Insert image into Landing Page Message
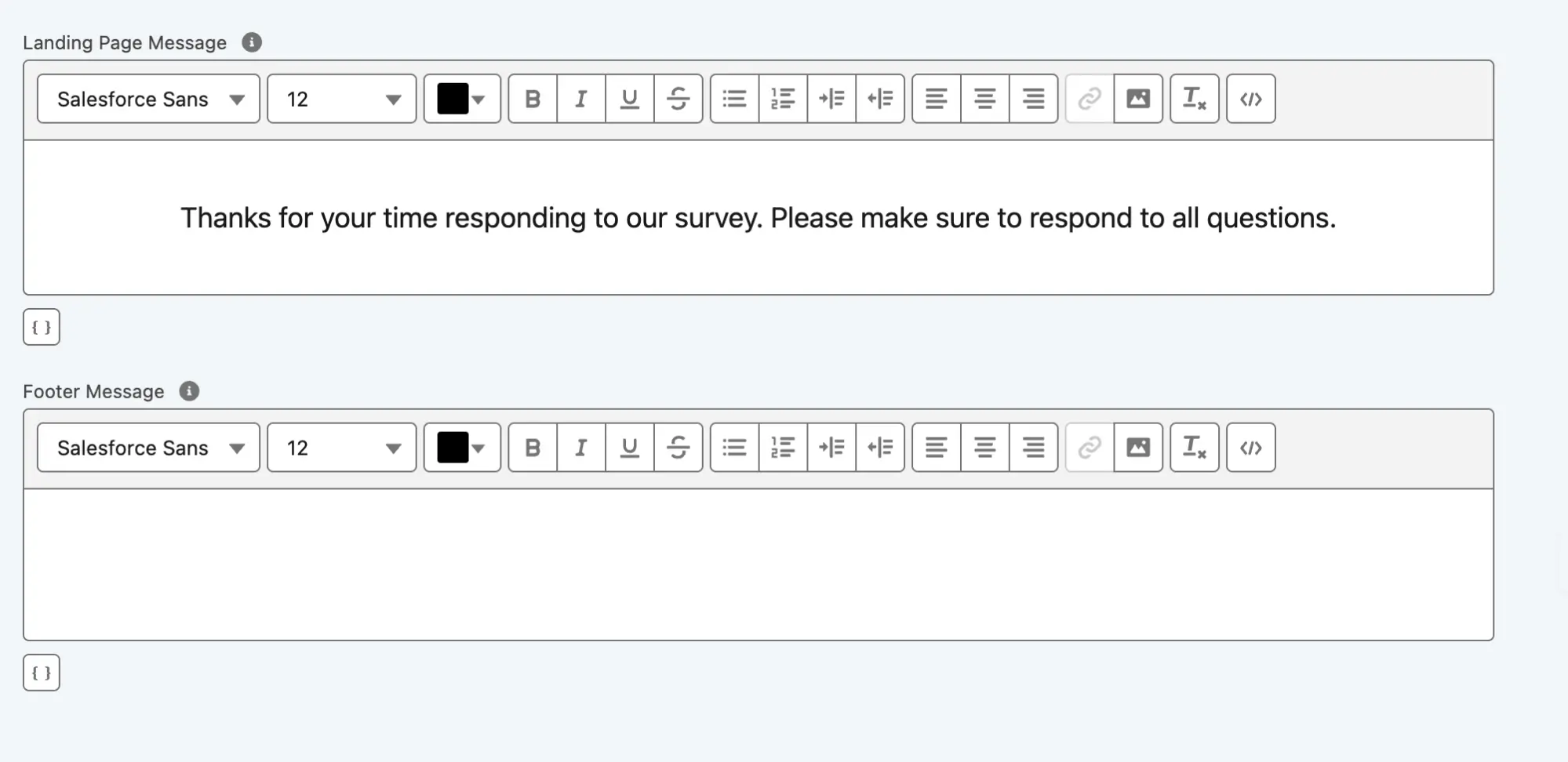This screenshot has height=762, width=1568. [x=1138, y=99]
